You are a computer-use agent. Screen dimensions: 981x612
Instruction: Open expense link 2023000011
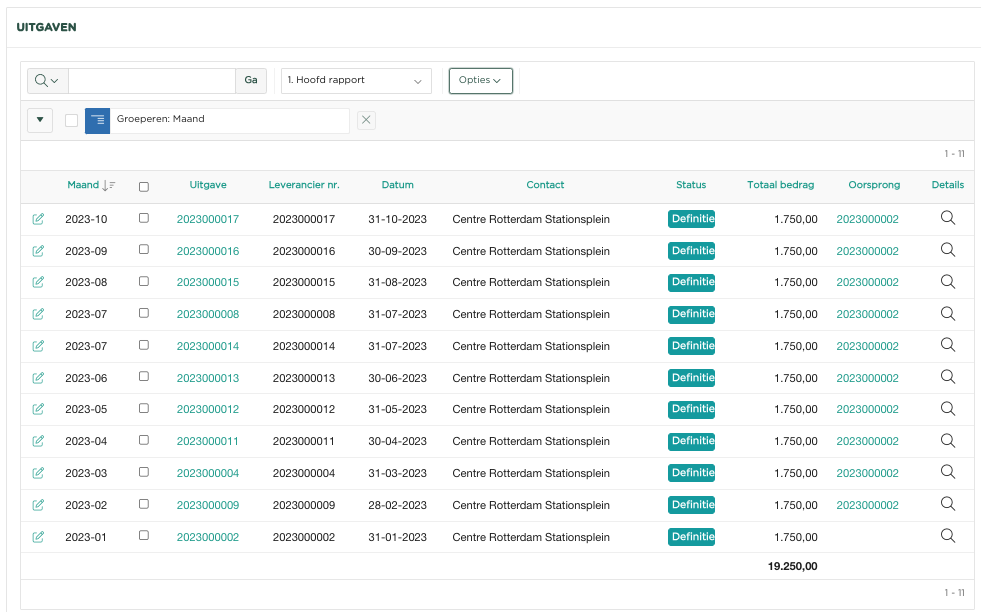click(x=208, y=441)
